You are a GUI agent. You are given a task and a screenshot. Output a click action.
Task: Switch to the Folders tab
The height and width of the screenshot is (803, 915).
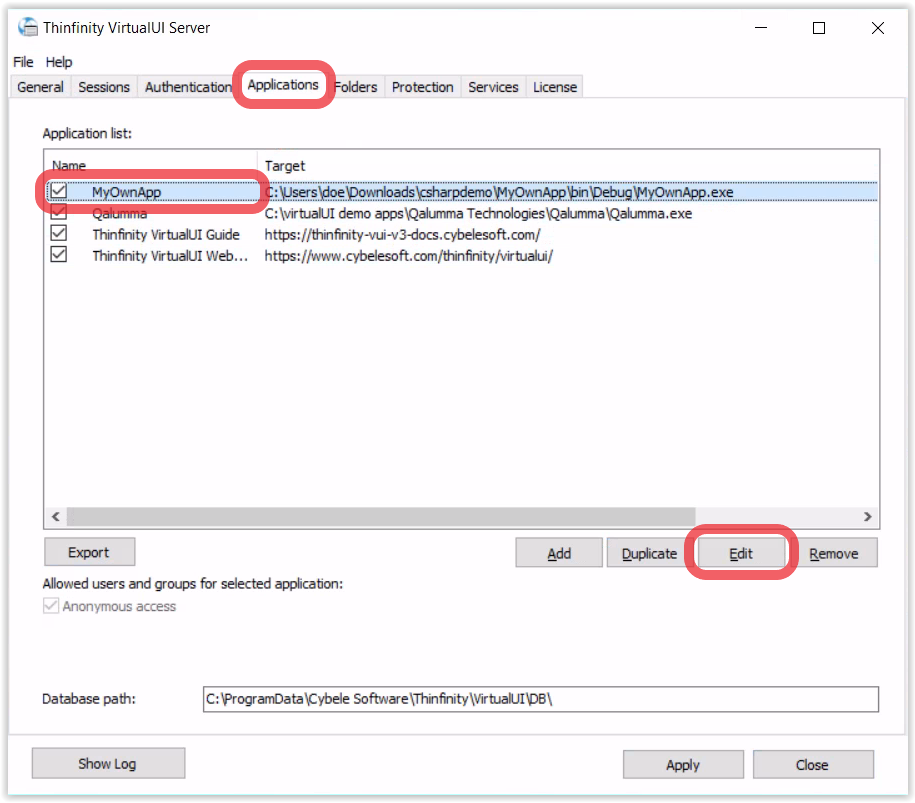click(x=355, y=87)
